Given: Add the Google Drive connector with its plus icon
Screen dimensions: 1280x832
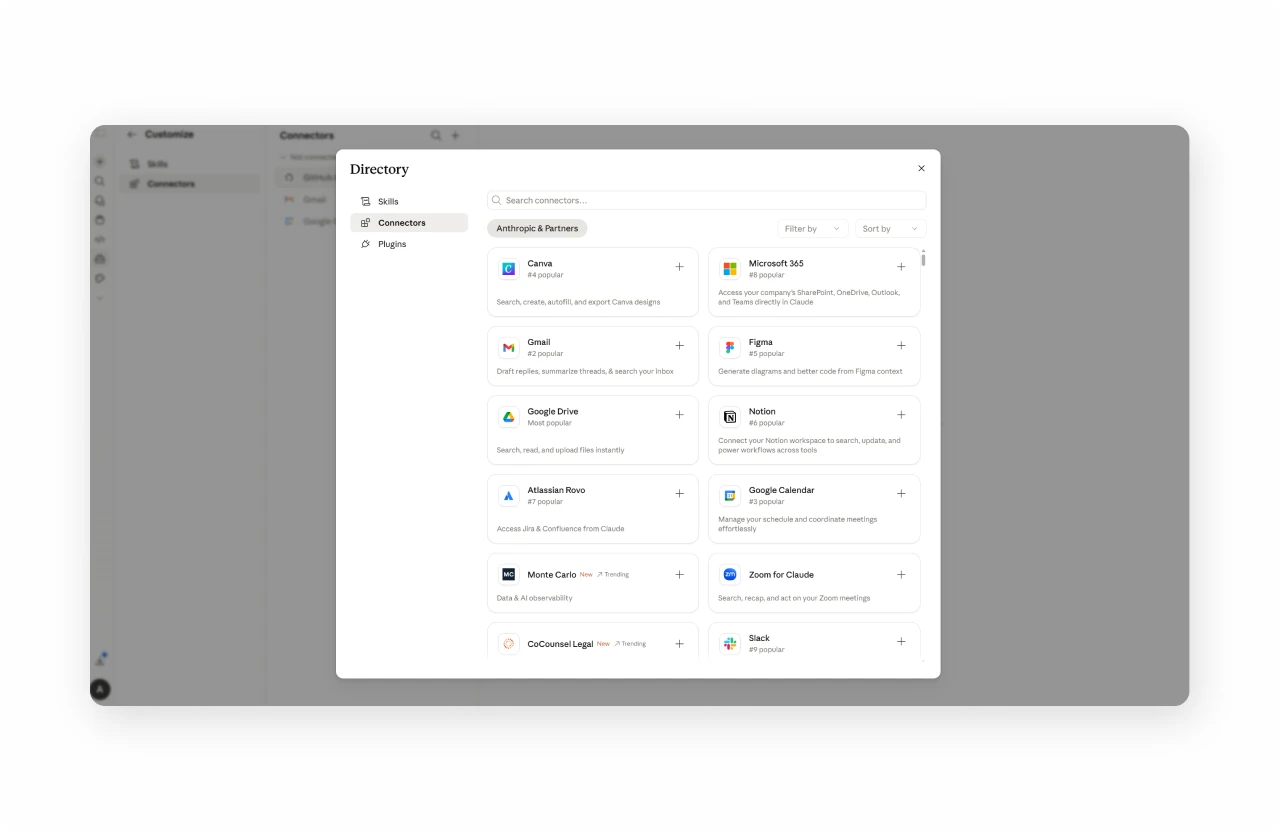Looking at the screenshot, I should 679,415.
